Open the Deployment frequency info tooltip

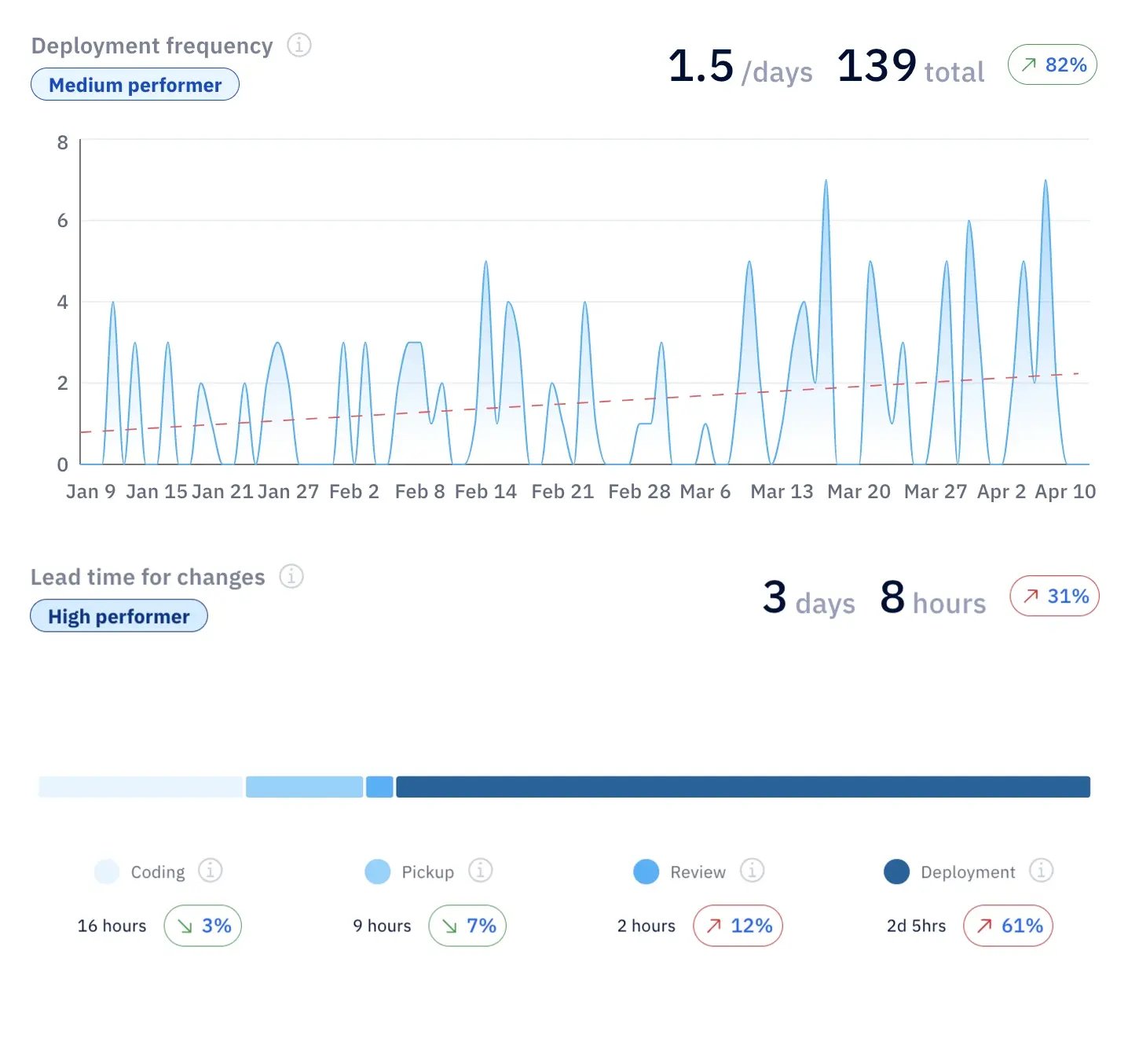(299, 46)
